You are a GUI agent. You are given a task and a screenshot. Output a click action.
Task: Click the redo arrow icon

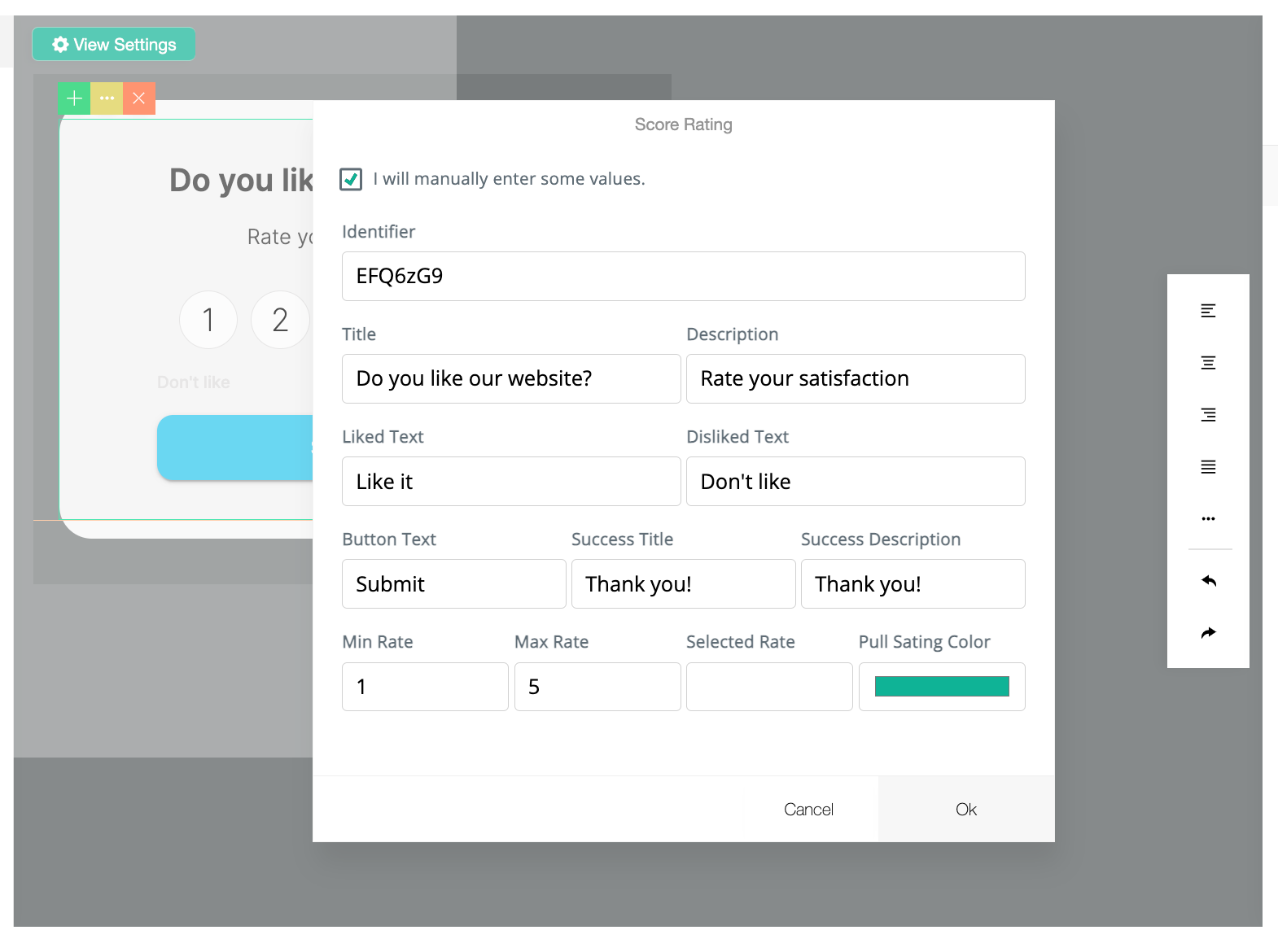[1208, 633]
